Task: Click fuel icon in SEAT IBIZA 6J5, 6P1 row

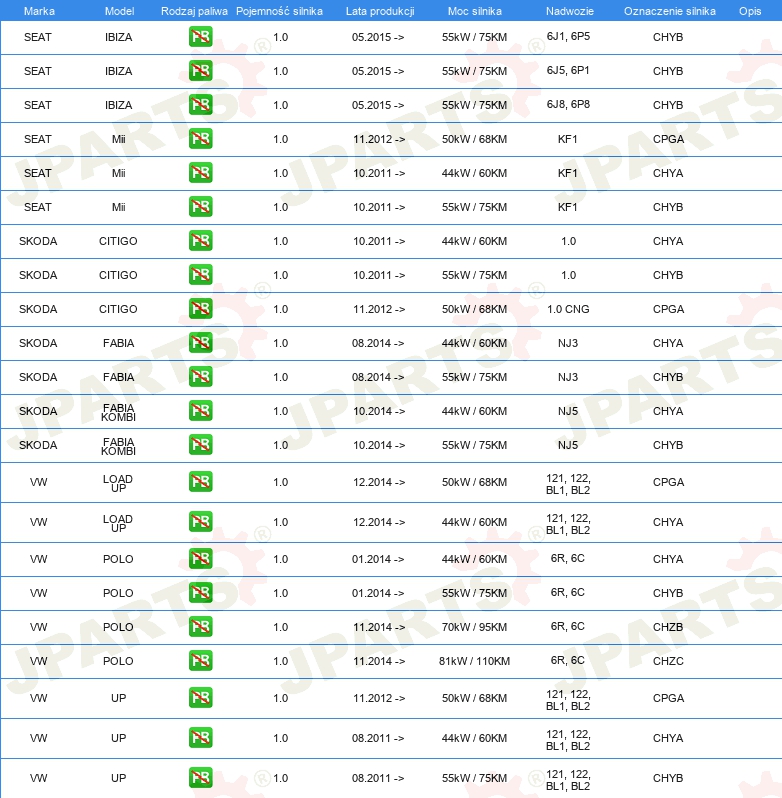Action: pos(200,71)
